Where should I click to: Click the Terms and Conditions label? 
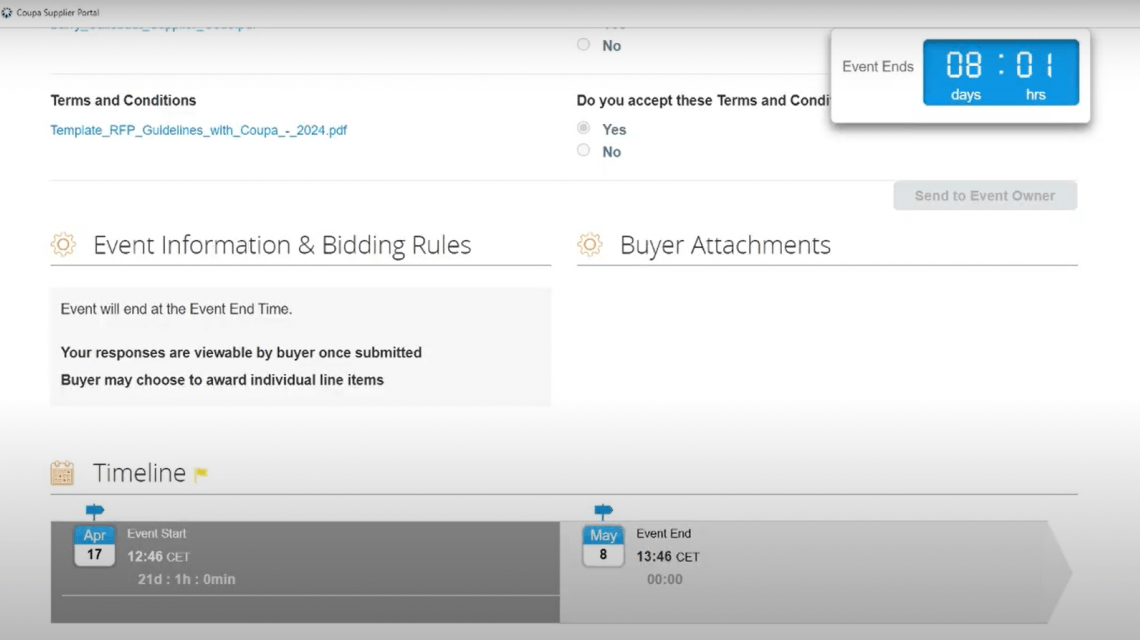[x=123, y=100]
